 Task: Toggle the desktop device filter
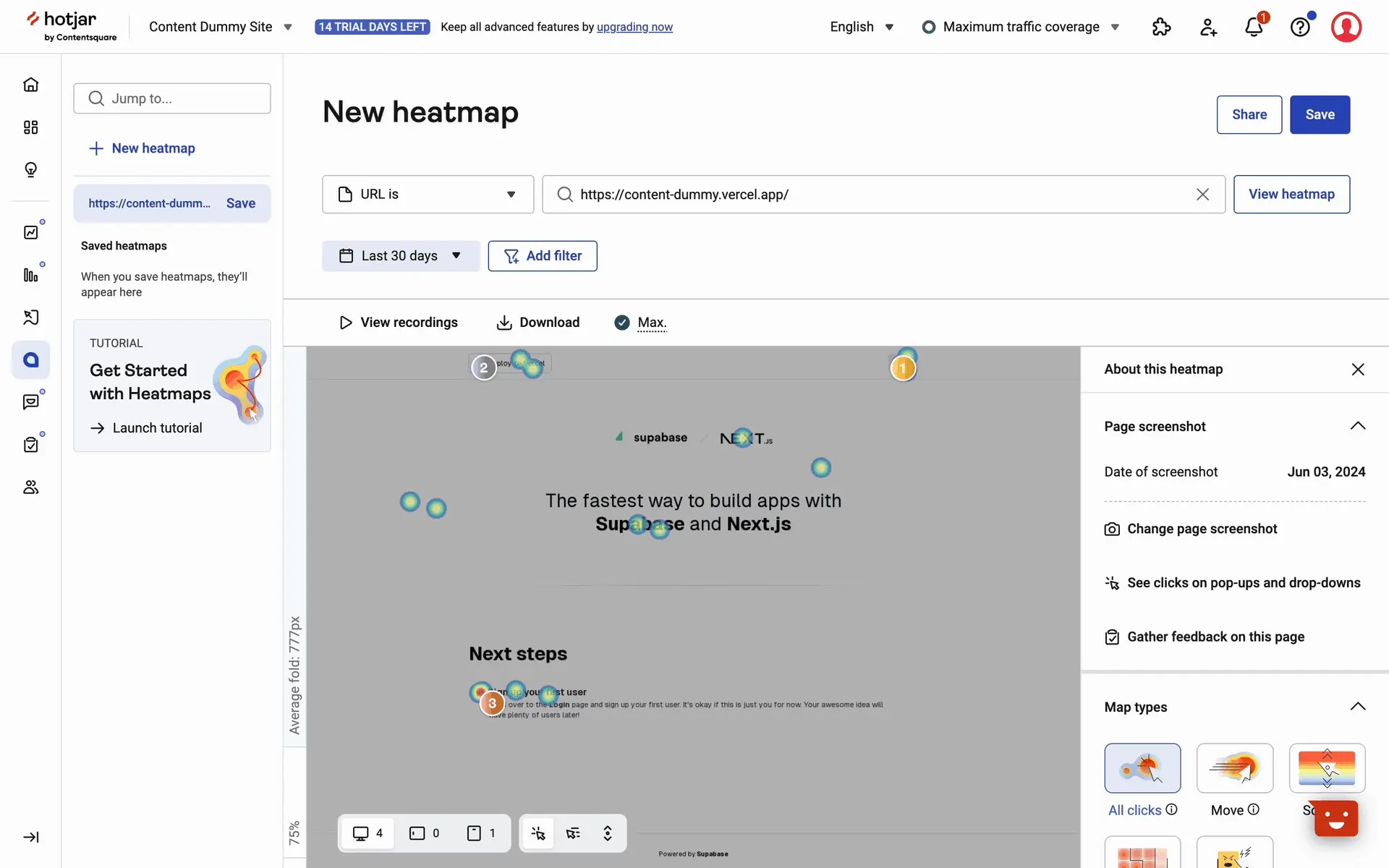[x=368, y=833]
